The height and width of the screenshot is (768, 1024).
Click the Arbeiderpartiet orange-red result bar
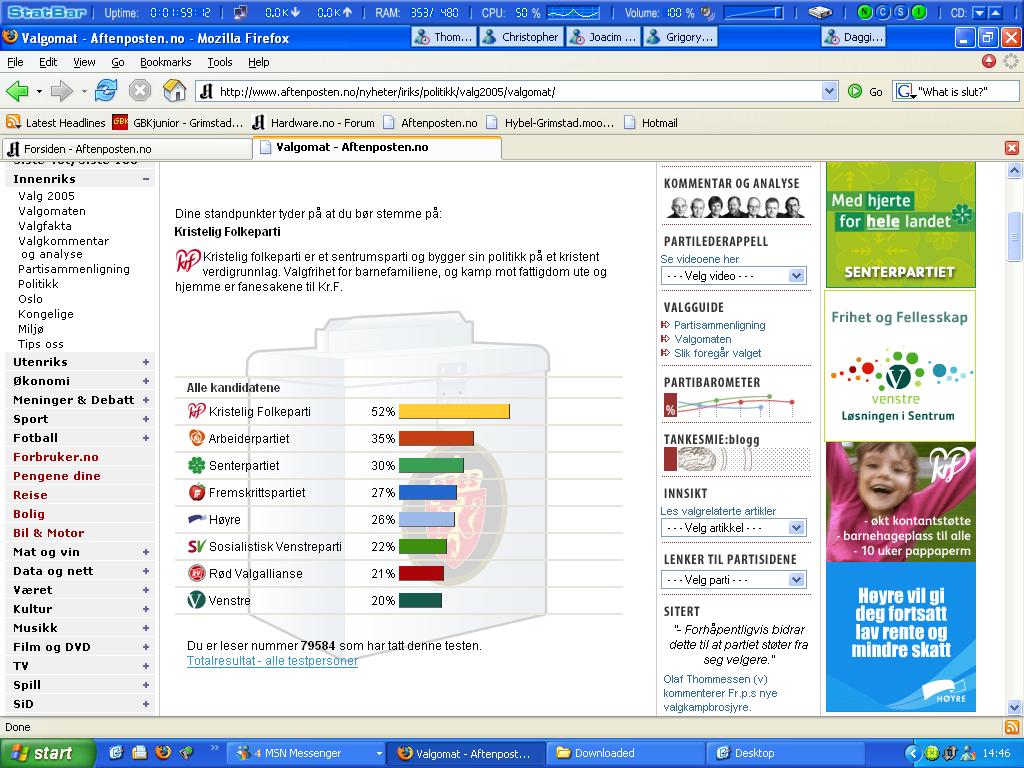pyautogui.click(x=436, y=438)
